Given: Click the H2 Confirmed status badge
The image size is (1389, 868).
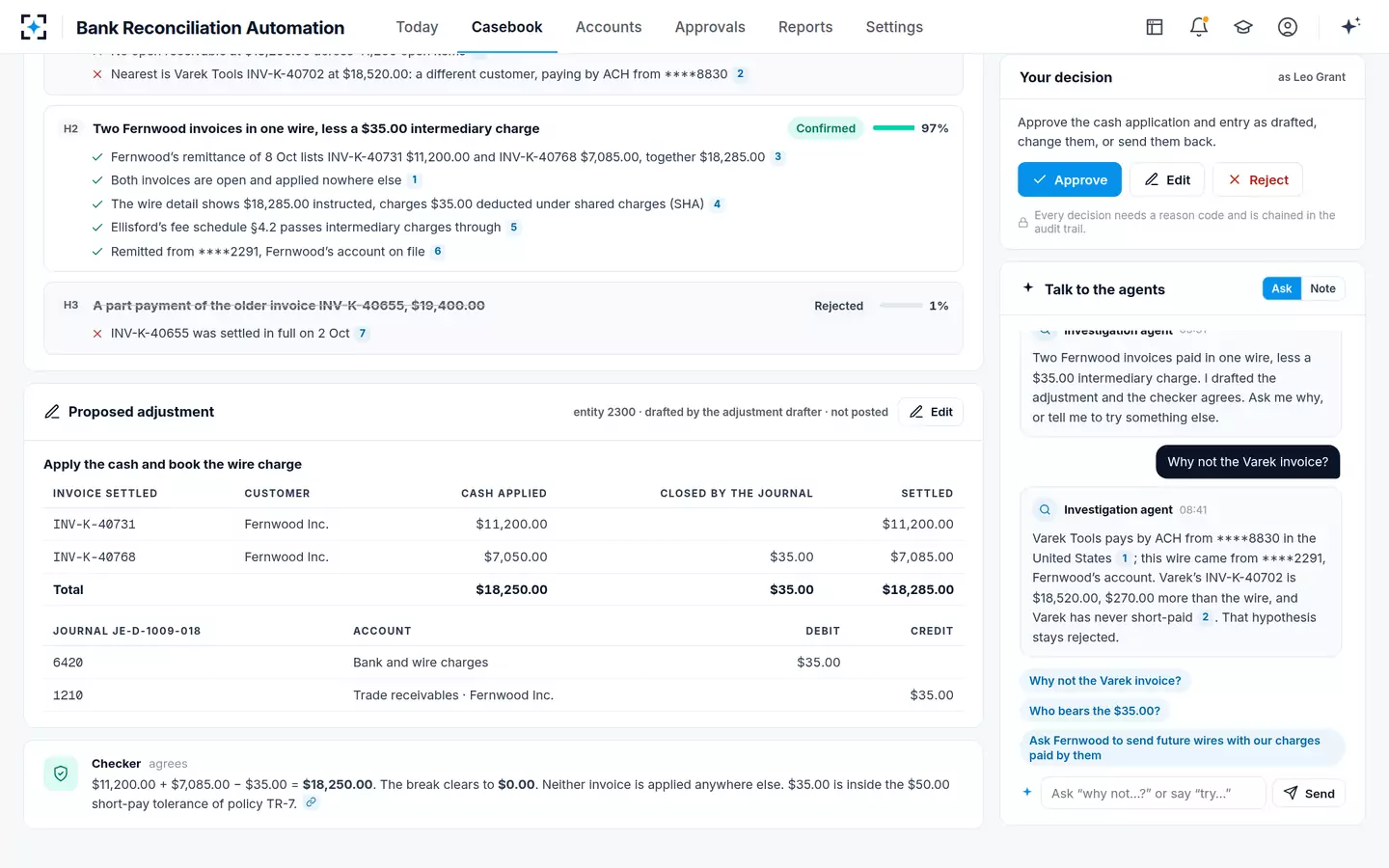Looking at the screenshot, I should click(826, 128).
